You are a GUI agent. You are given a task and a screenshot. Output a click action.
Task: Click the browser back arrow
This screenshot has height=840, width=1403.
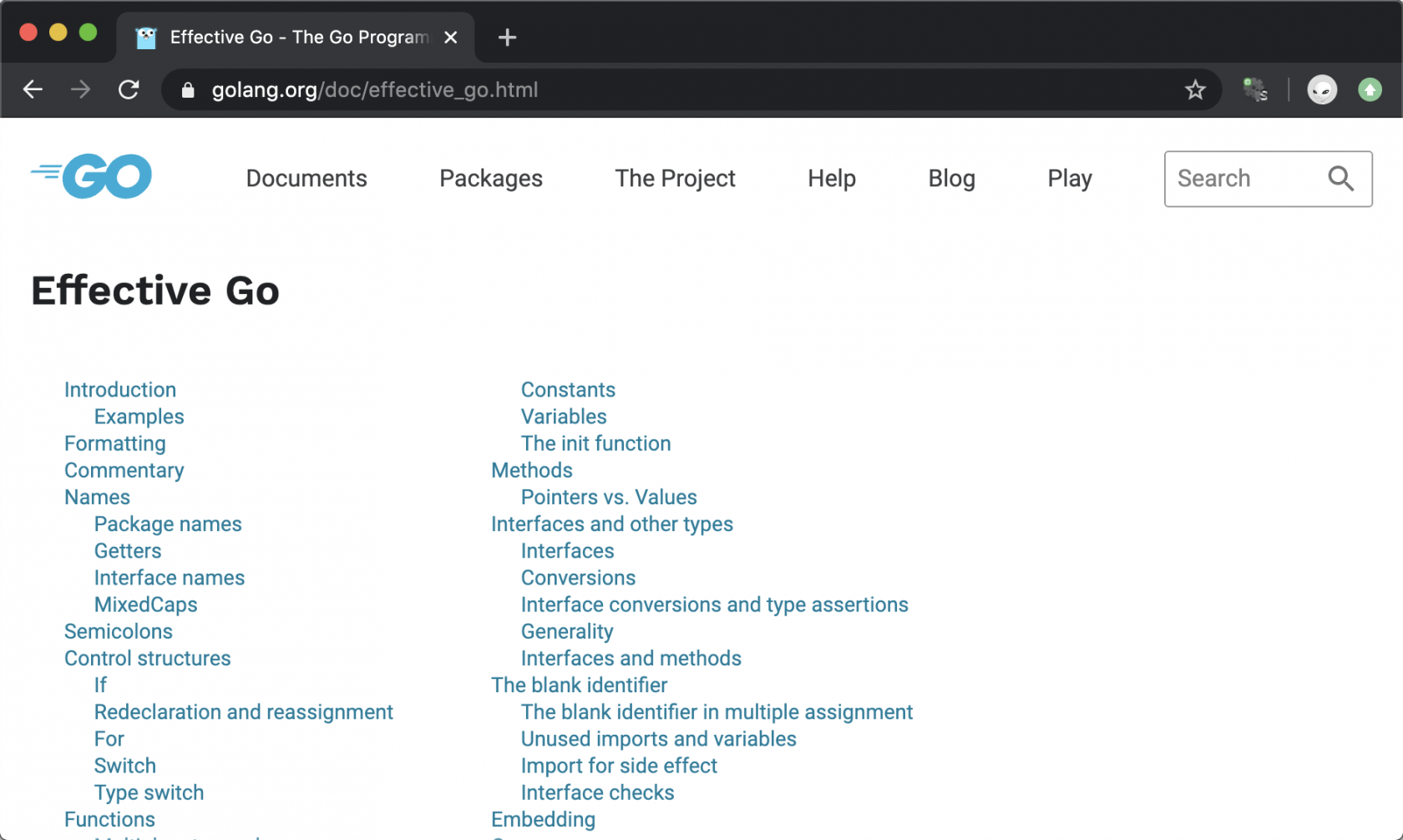point(33,89)
